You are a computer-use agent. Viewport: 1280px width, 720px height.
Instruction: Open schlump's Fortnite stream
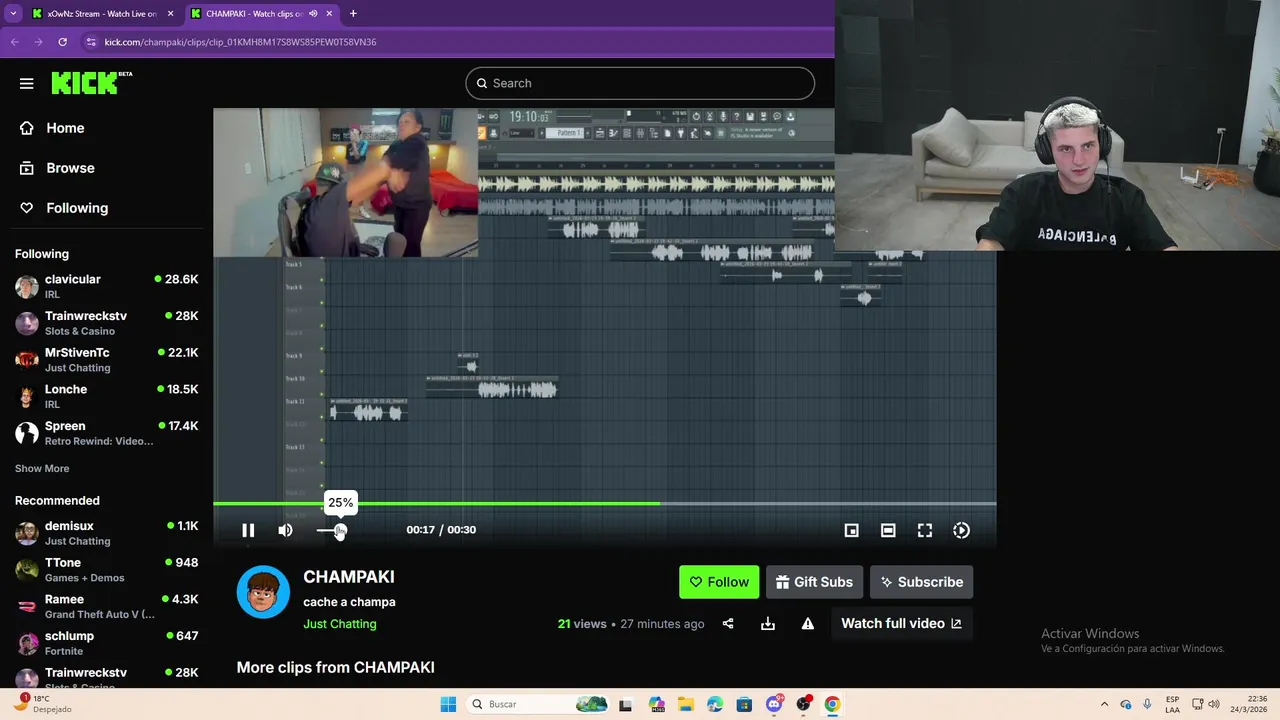[x=106, y=643]
